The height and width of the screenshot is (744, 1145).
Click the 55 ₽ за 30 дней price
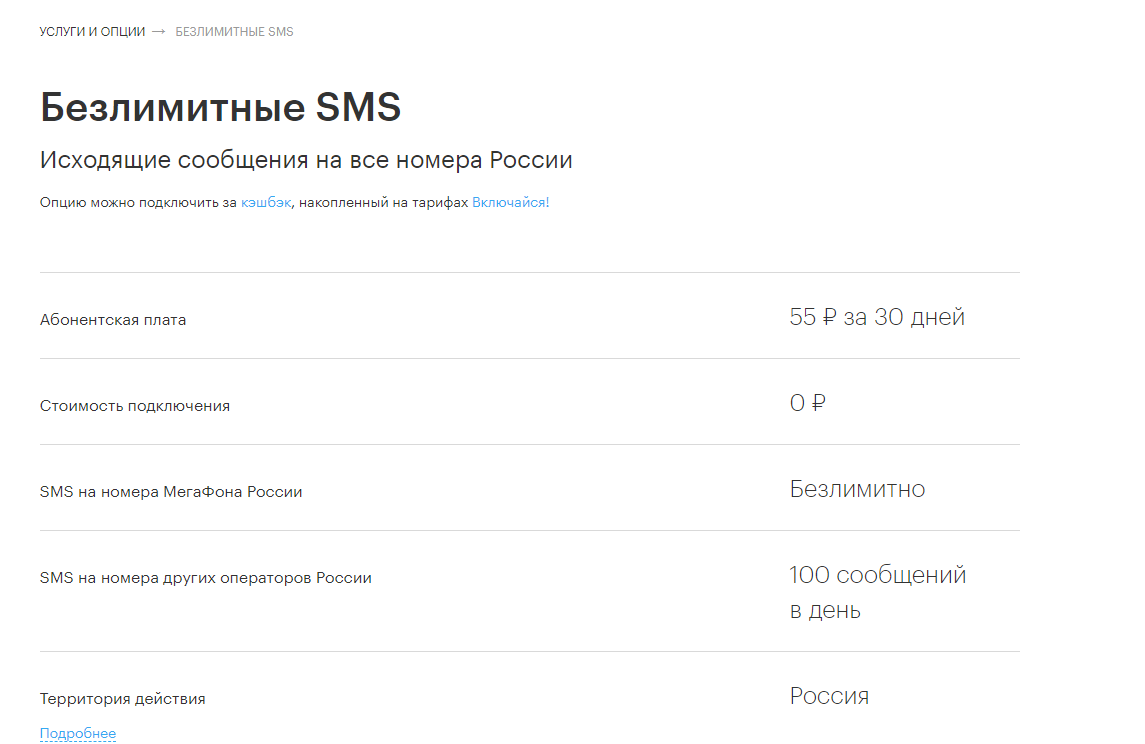click(x=877, y=317)
